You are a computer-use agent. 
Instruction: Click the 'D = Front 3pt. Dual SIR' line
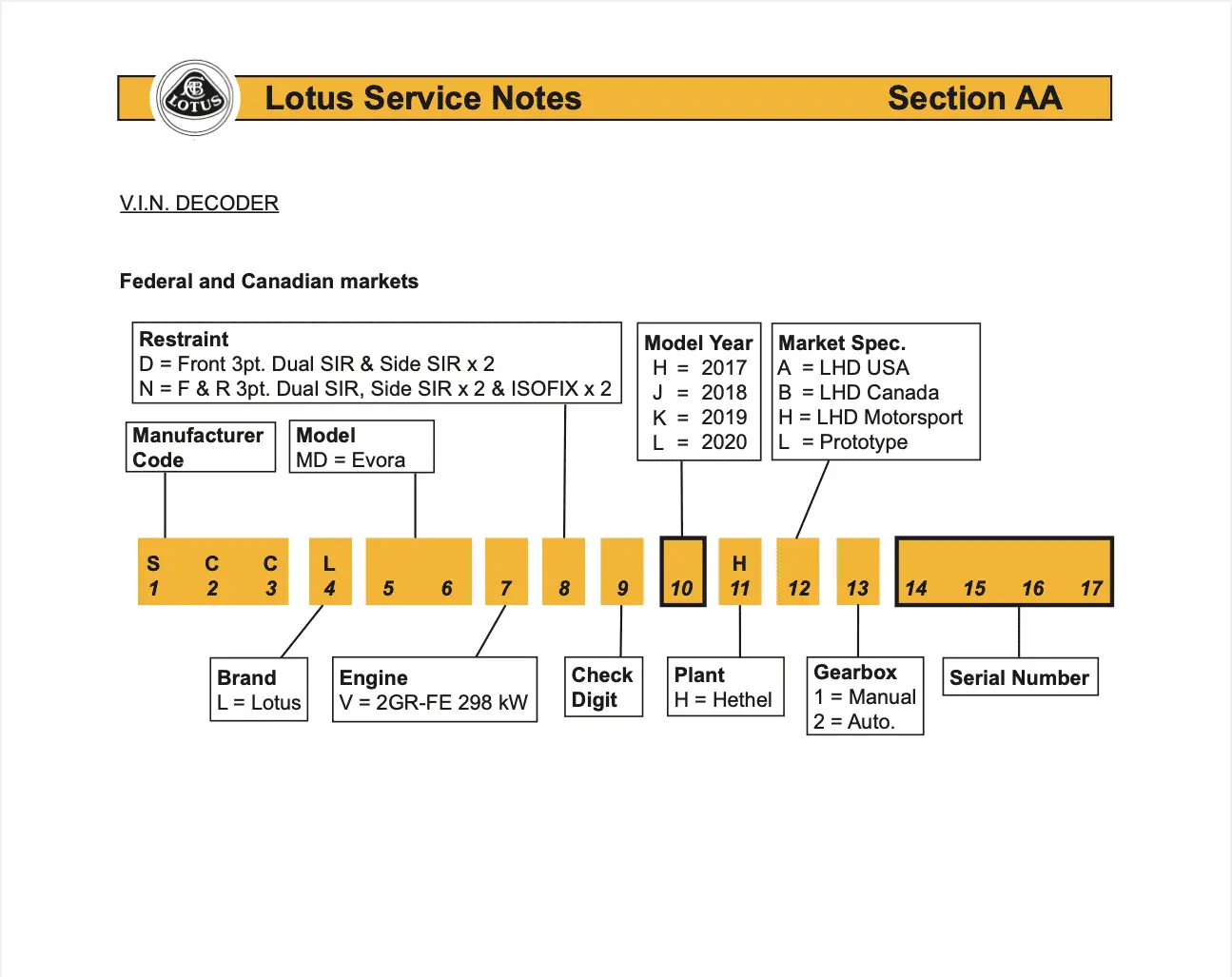[x=317, y=364]
